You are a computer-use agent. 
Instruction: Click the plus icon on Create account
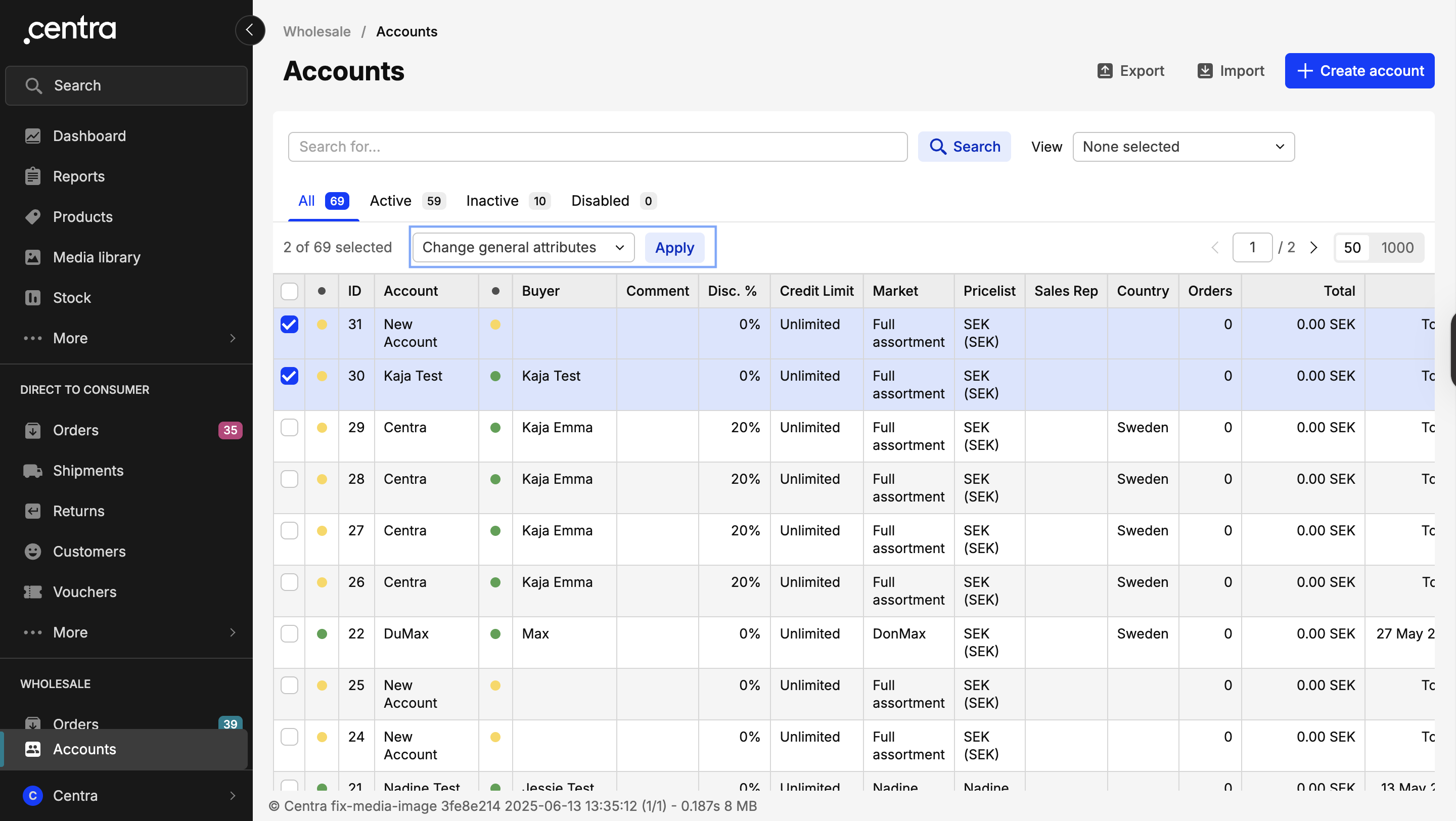(x=1304, y=71)
